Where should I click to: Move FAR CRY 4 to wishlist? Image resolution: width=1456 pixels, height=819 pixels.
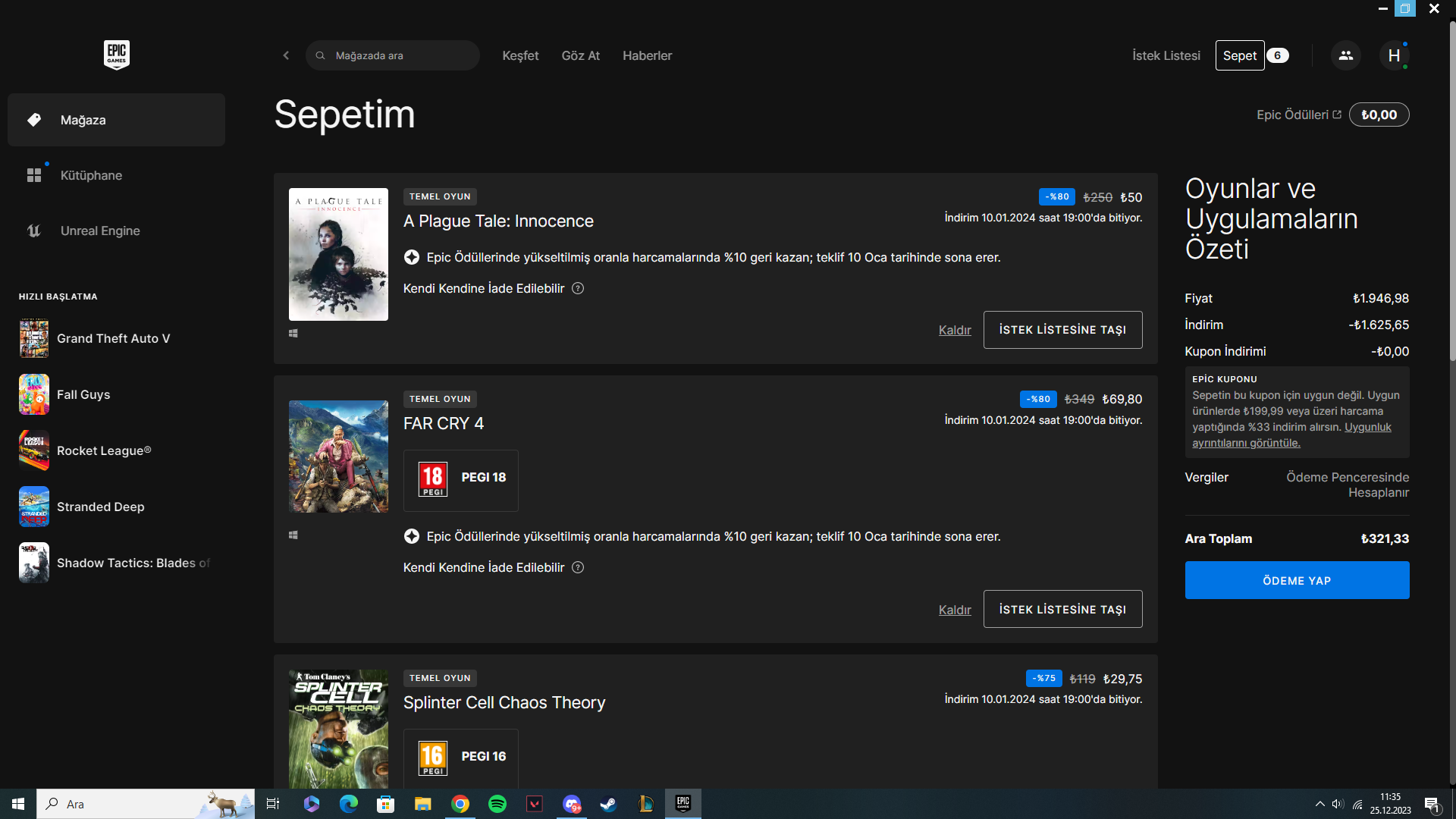(x=1062, y=609)
